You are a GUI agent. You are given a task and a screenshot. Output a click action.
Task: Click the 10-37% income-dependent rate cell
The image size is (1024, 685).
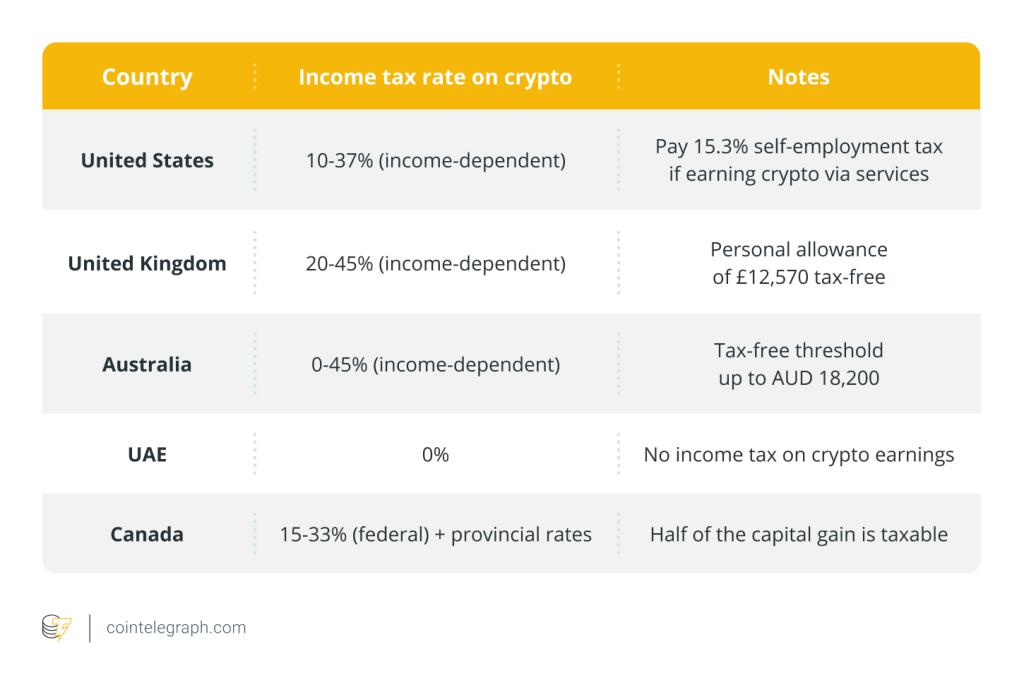[435, 160]
